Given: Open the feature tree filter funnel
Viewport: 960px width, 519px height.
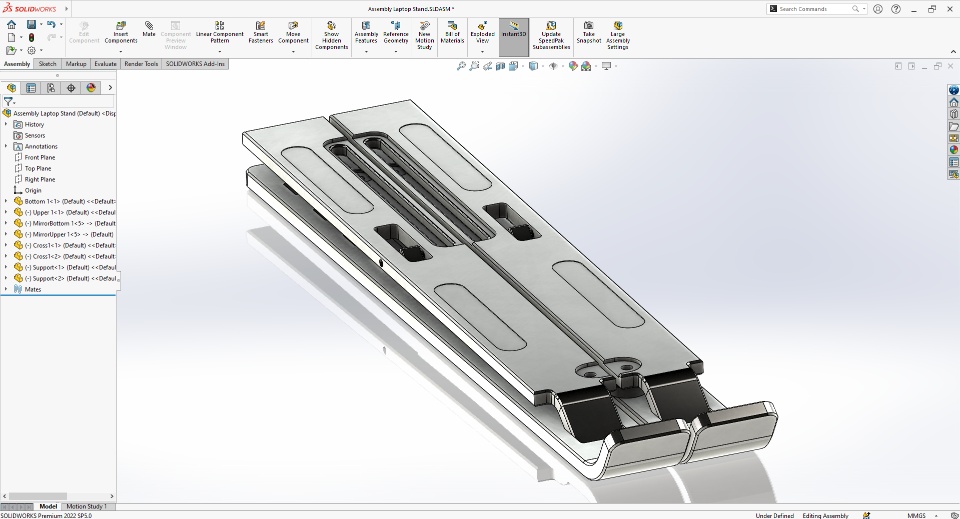Looking at the screenshot, I should coord(8,102).
